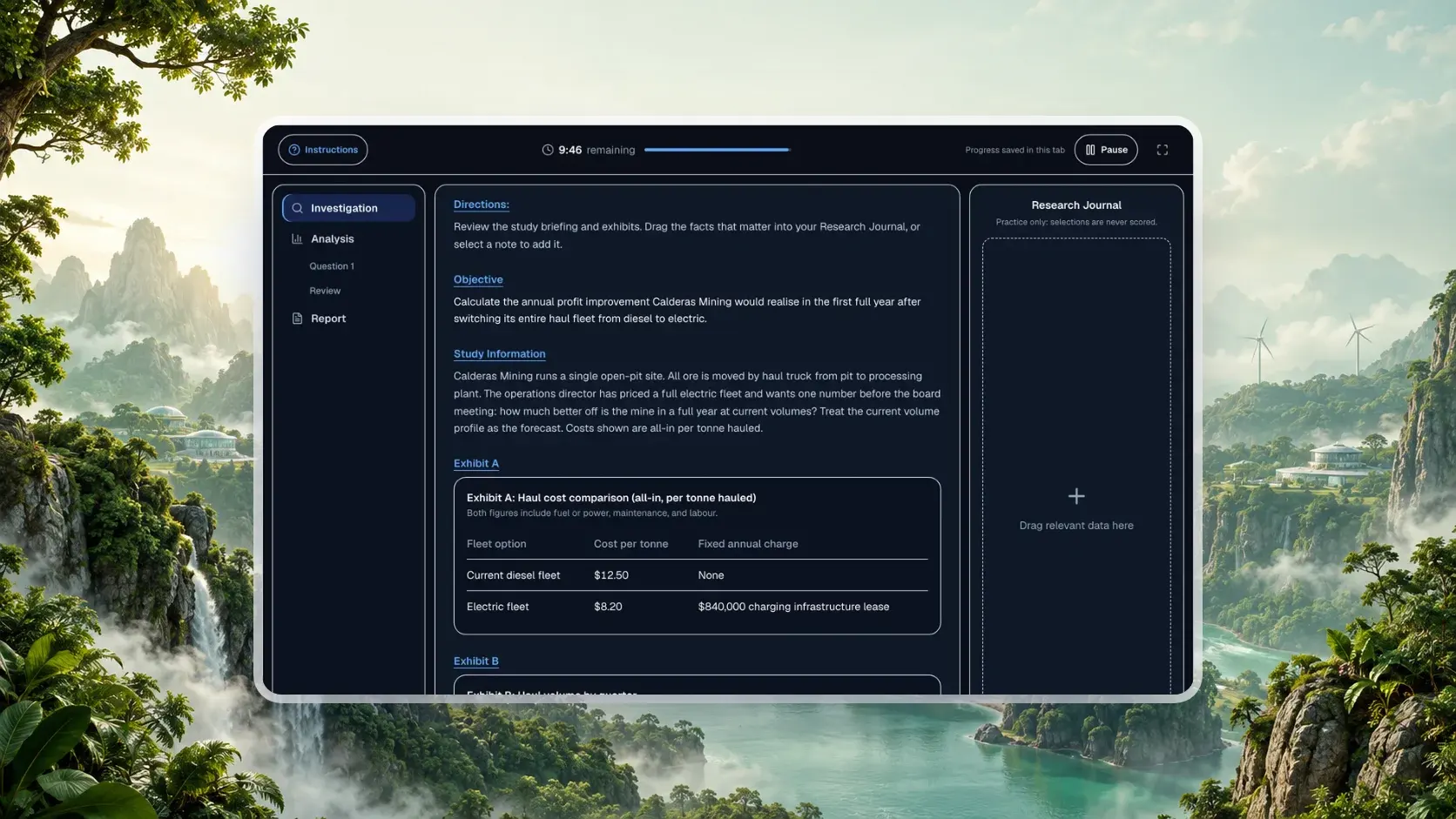Image resolution: width=1456 pixels, height=819 pixels.
Task: Select the Investigation tab in sidebar
Action: coord(348,208)
